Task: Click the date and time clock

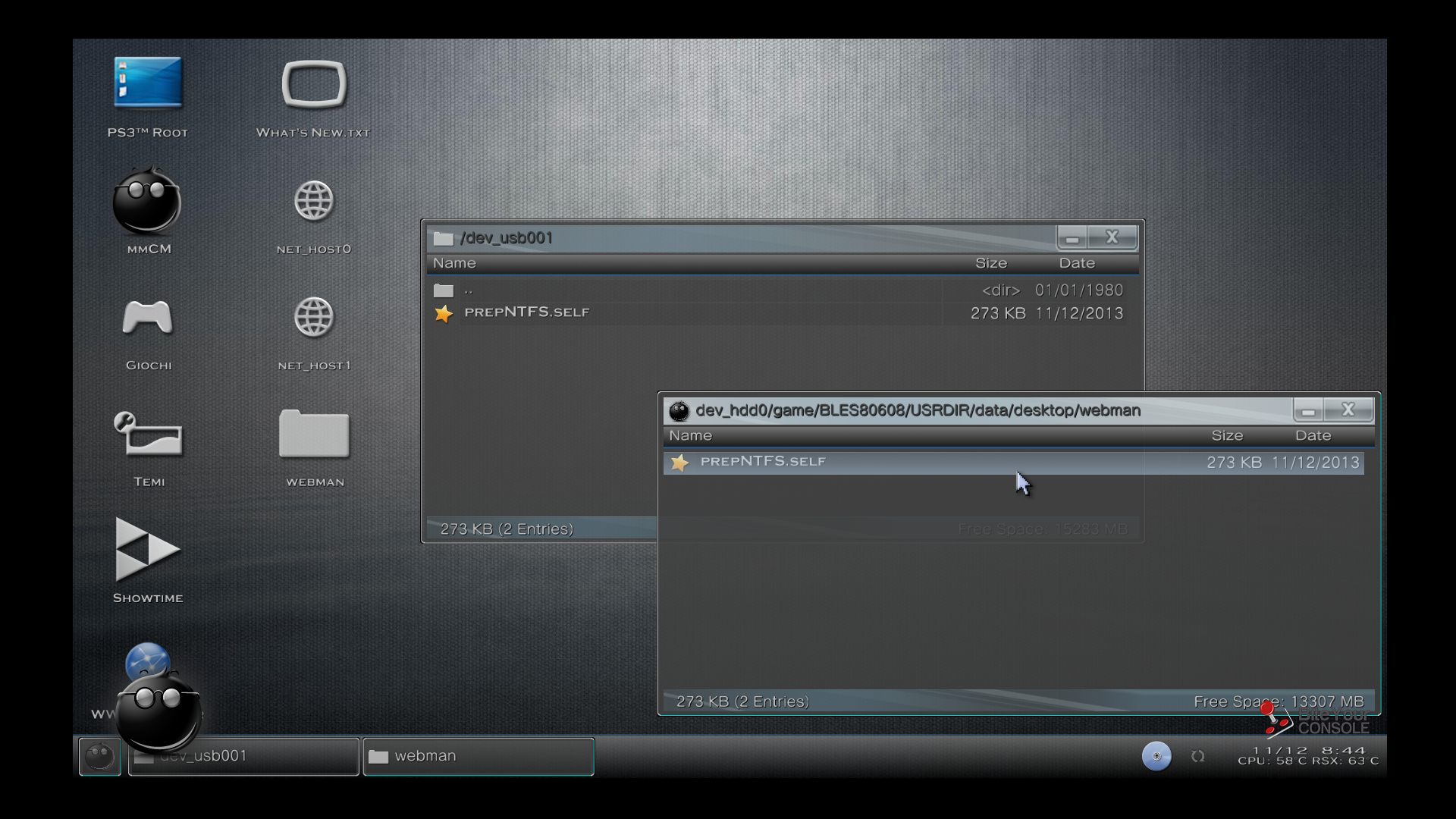Action: [x=1309, y=750]
